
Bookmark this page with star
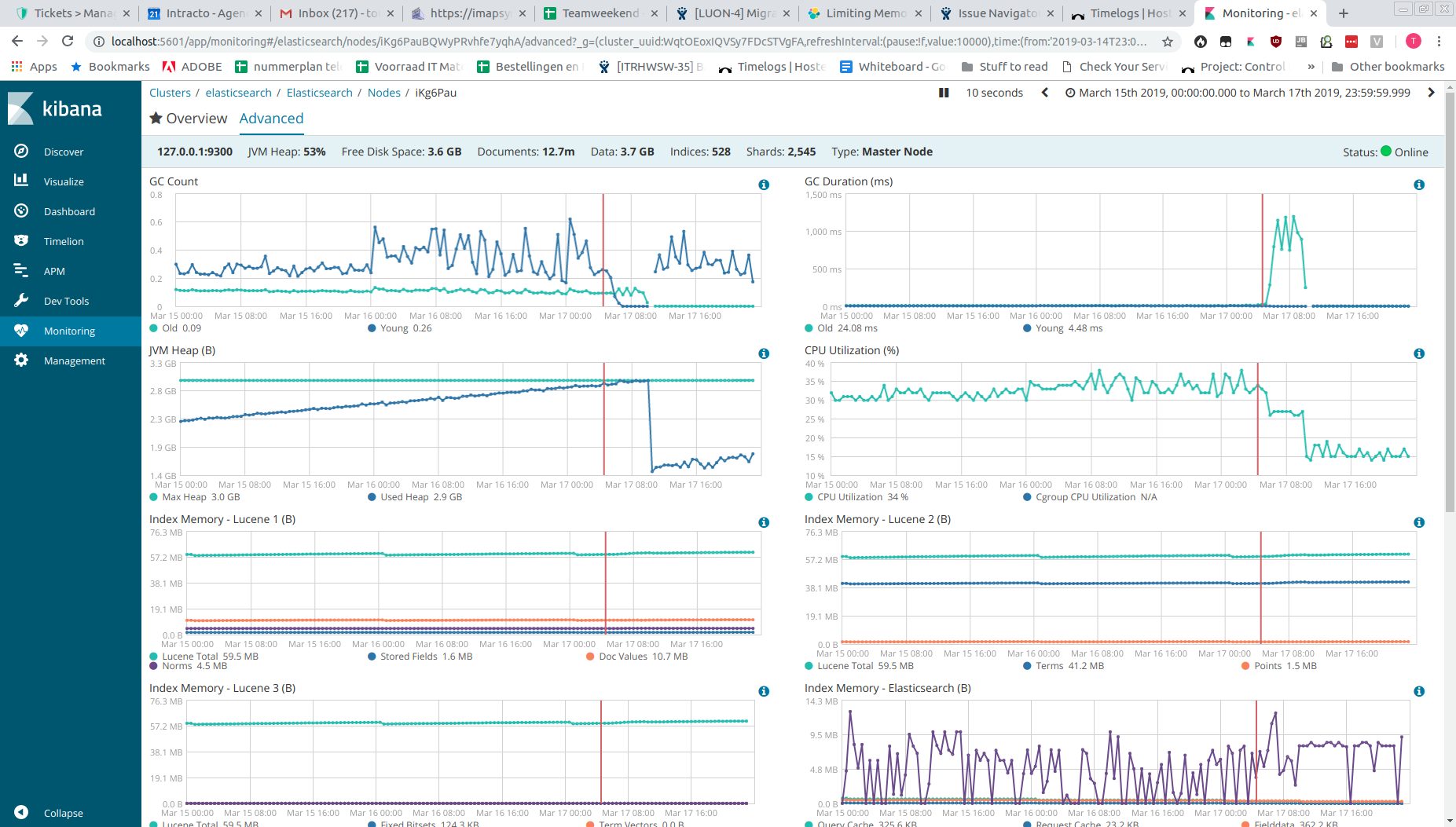click(x=1168, y=42)
